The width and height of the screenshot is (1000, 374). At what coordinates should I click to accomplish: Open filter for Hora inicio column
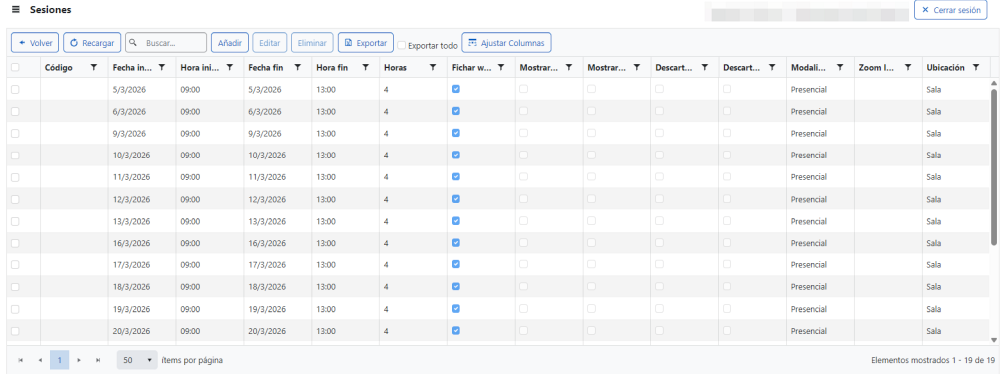coord(230,67)
